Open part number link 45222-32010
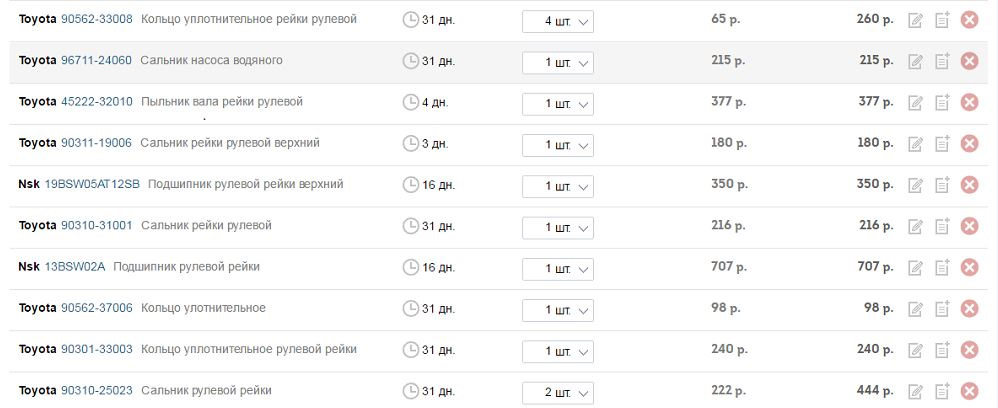The width and height of the screenshot is (998, 408). [x=97, y=102]
